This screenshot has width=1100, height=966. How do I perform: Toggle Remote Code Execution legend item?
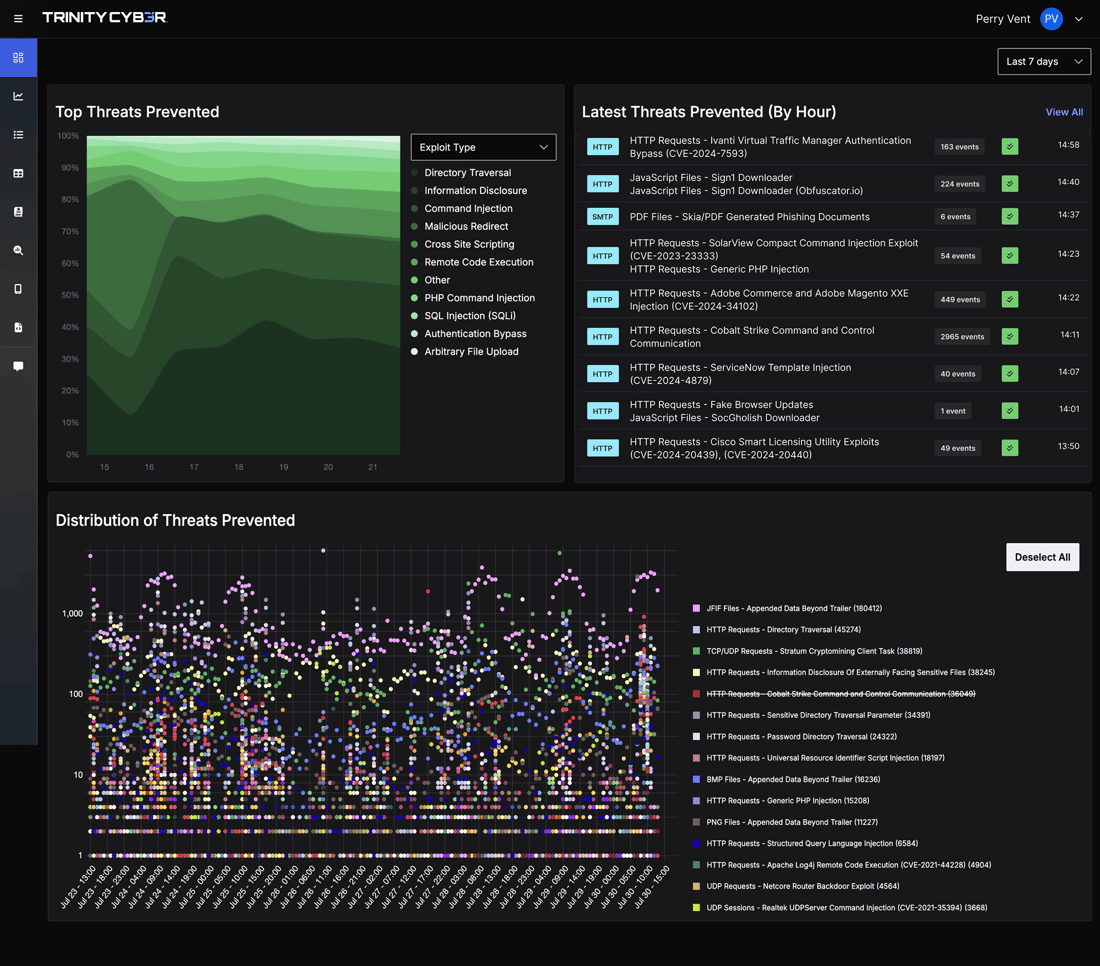click(x=472, y=262)
